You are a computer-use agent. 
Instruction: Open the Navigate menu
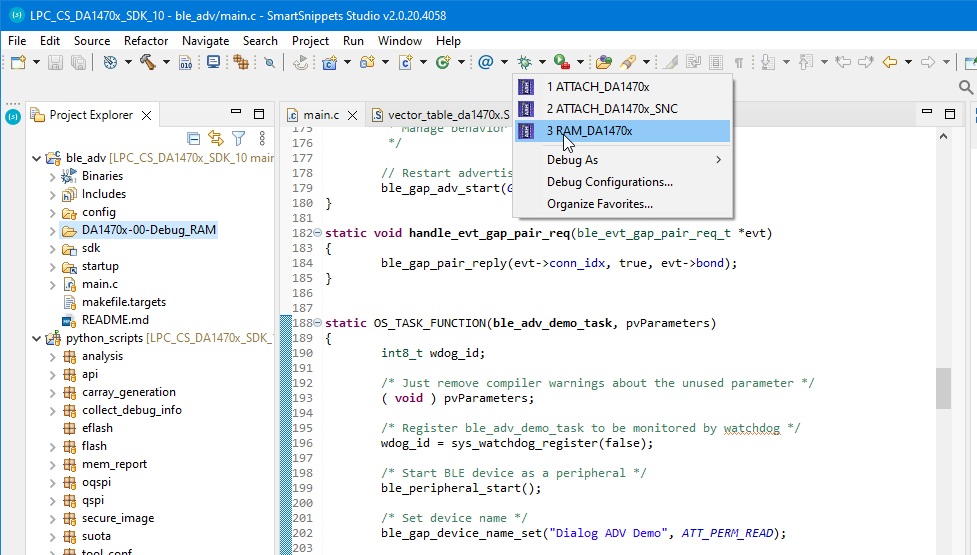point(206,40)
